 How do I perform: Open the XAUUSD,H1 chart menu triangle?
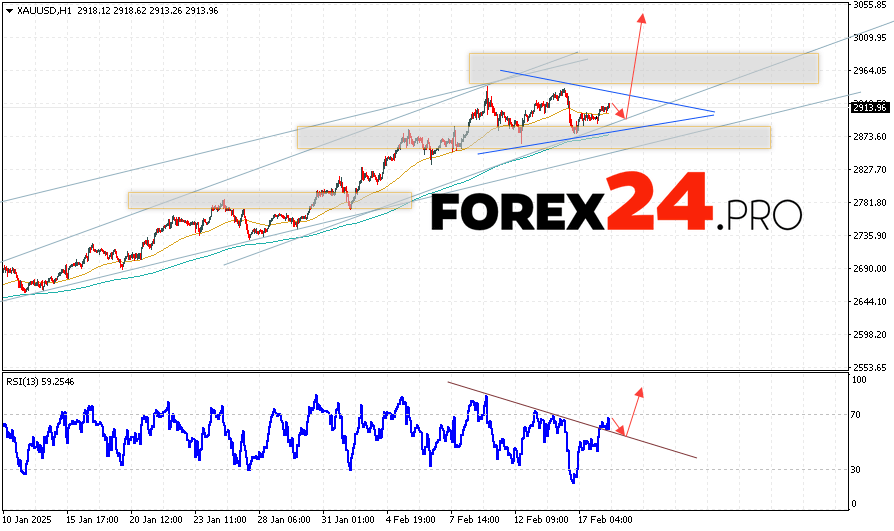click(9, 11)
